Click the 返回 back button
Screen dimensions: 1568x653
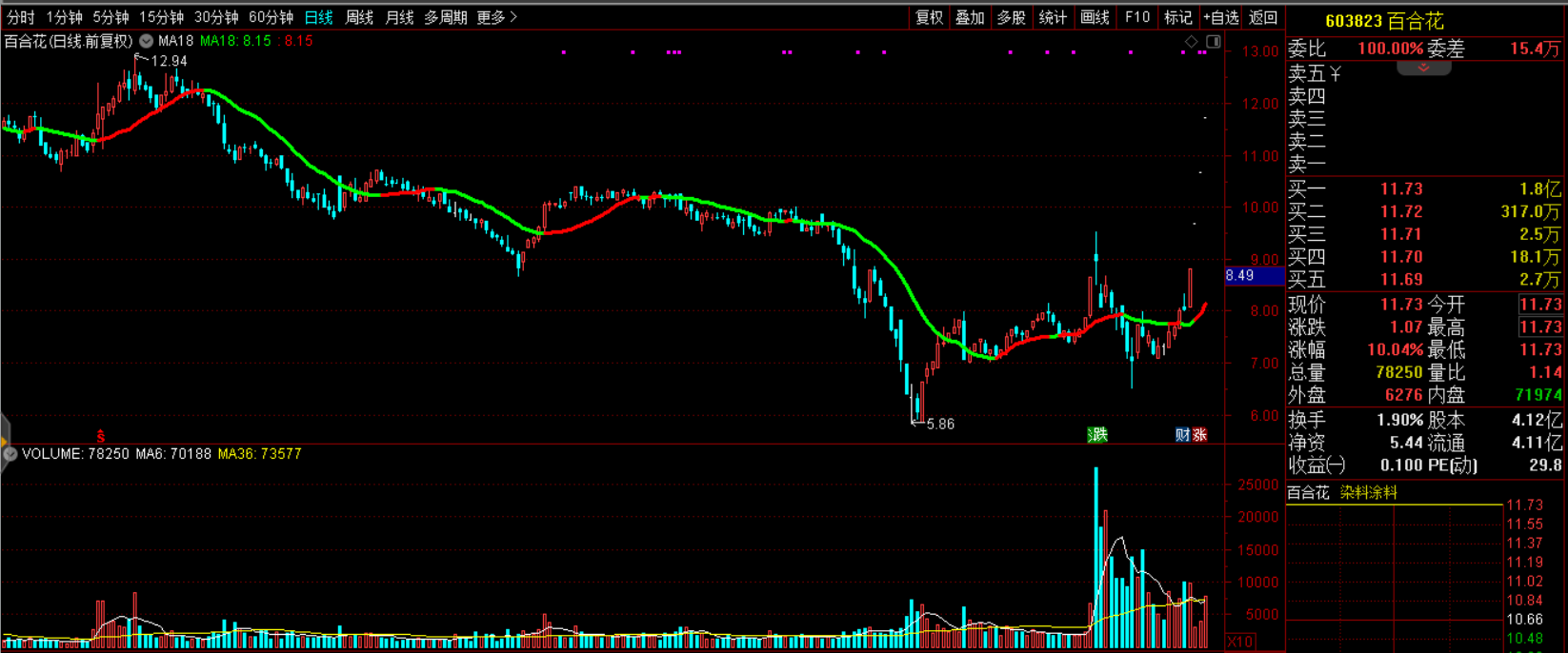click(1262, 17)
